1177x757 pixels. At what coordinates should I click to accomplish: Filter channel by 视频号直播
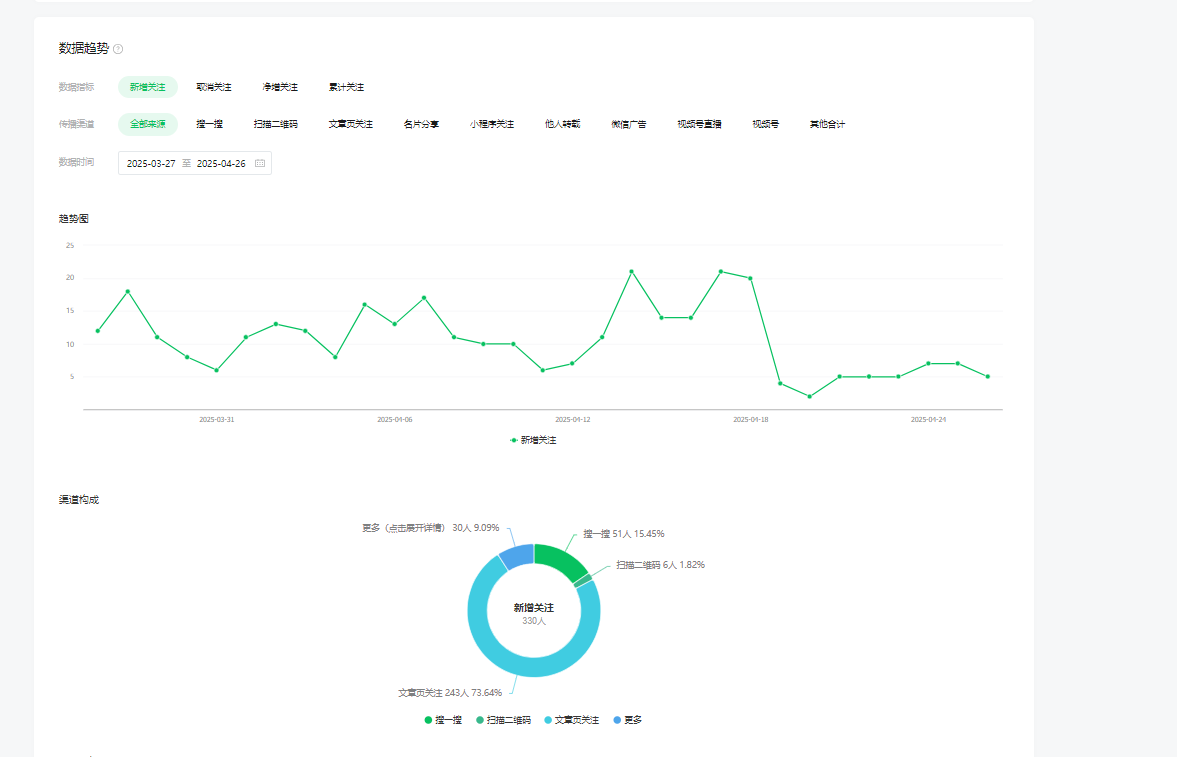click(x=699, y=124)
